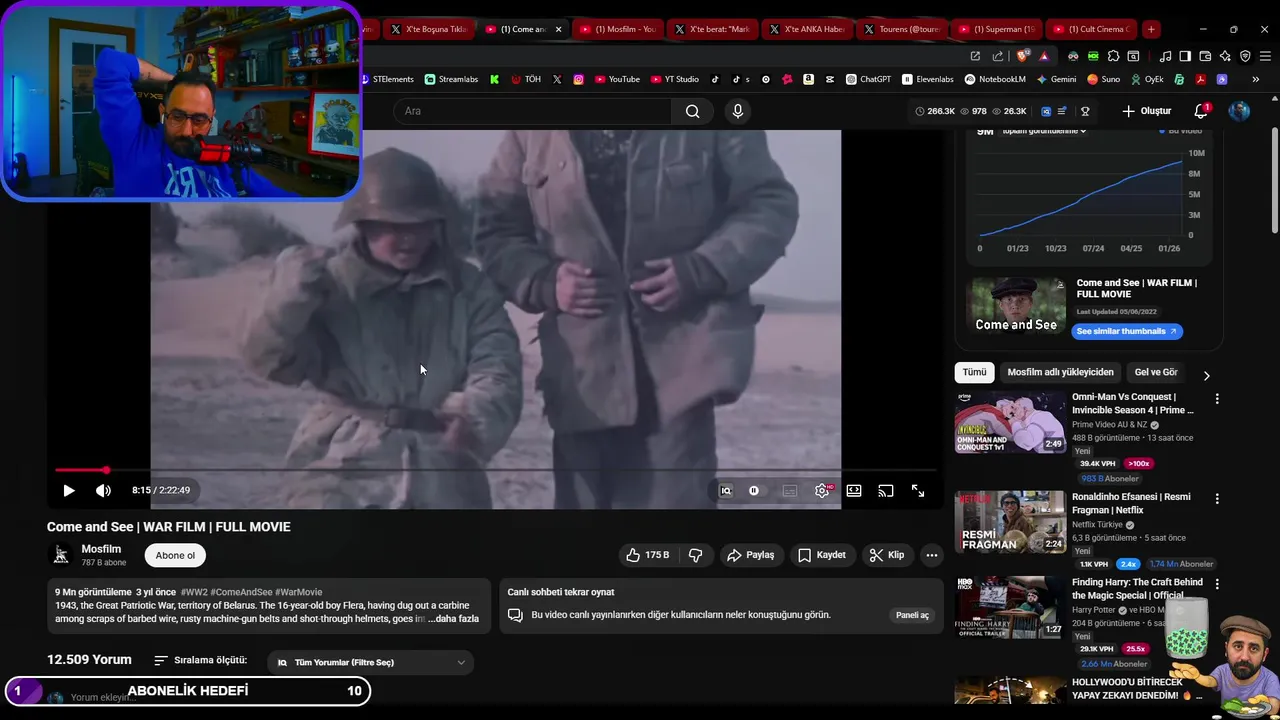This screenshot has height=720, width=1280.
Task: Click the IQ search icon in player controls
Action: 726,491
